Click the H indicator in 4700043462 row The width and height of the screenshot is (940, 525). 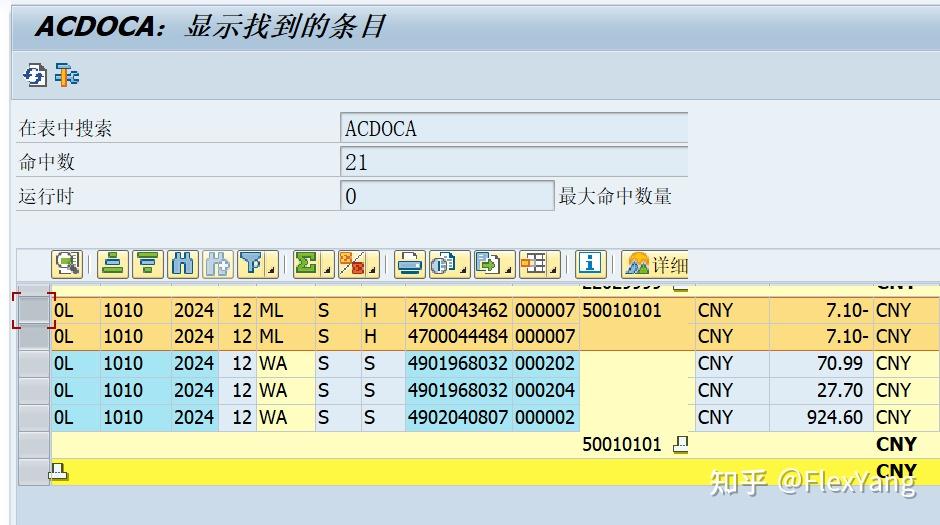pos(370,310)
